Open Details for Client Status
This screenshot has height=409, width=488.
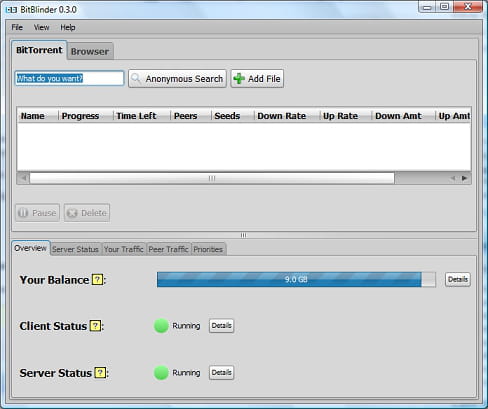tap(221, 326)
